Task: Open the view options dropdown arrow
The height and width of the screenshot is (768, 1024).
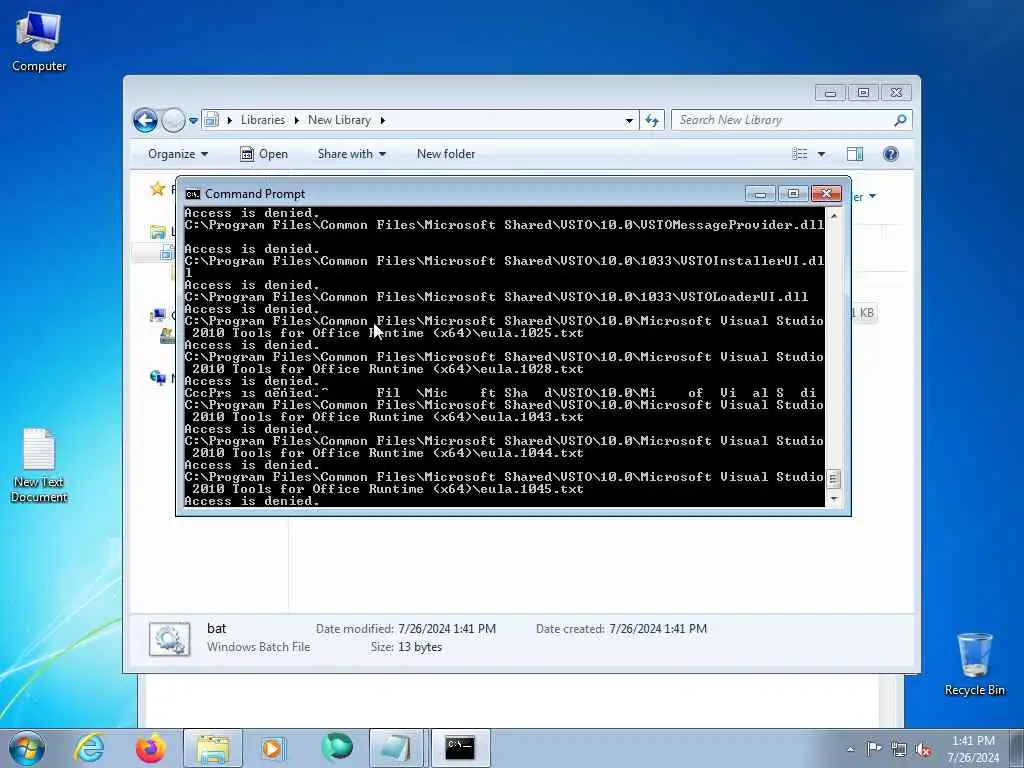Action: tap(822, 154)
